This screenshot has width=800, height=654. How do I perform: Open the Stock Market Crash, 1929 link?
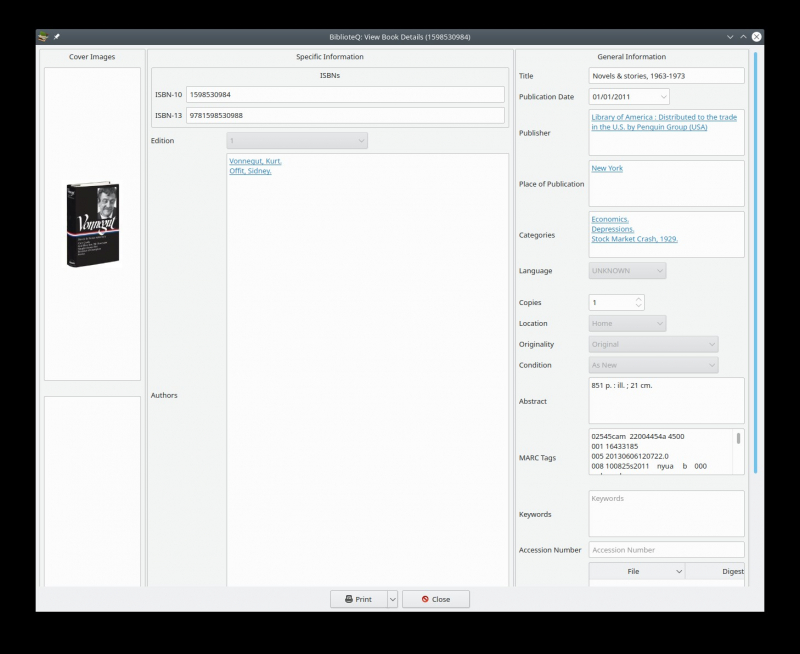(635, 239)
